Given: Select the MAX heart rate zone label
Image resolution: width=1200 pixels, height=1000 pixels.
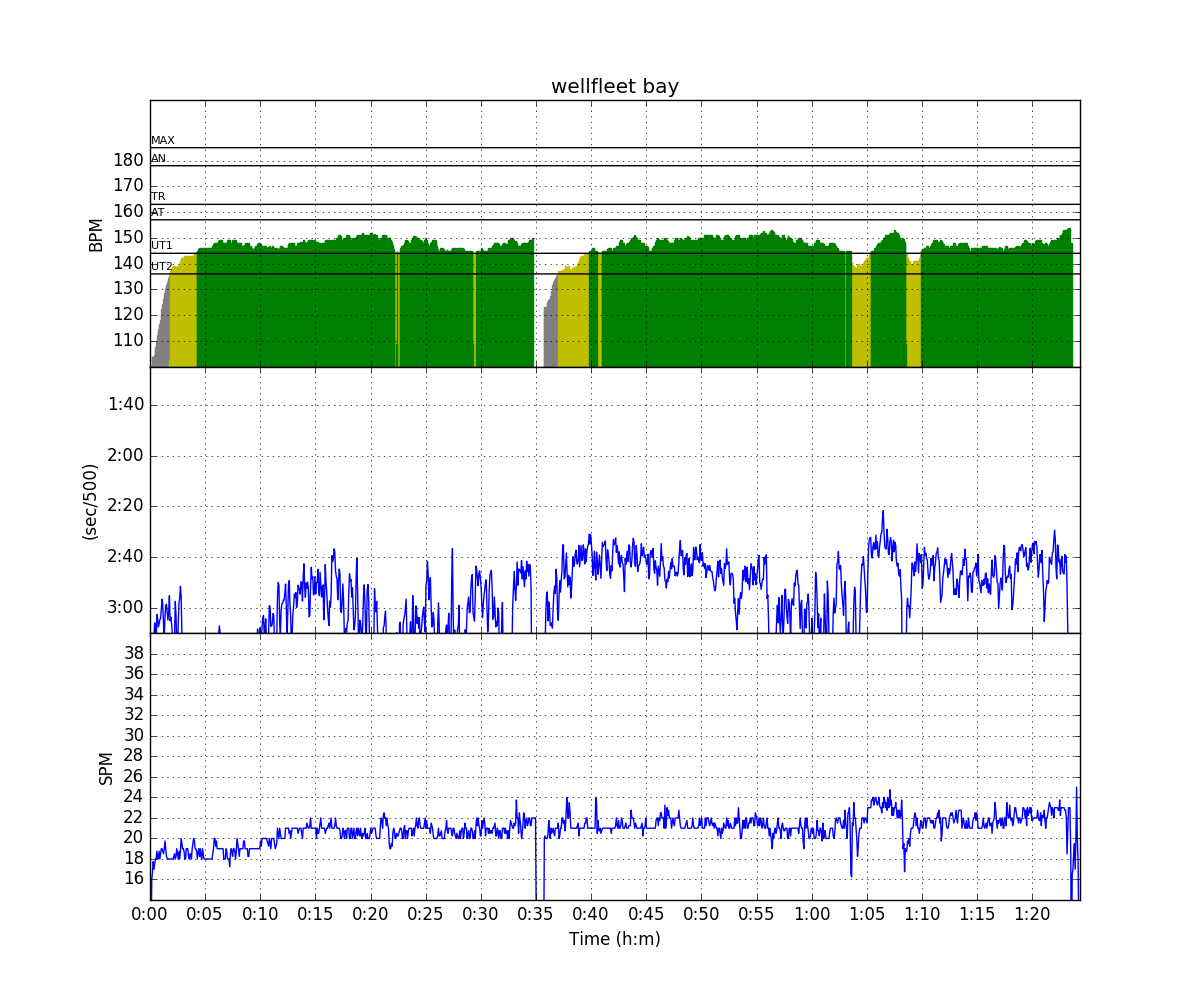Looking at the screenshot, I should coord(162,141).
